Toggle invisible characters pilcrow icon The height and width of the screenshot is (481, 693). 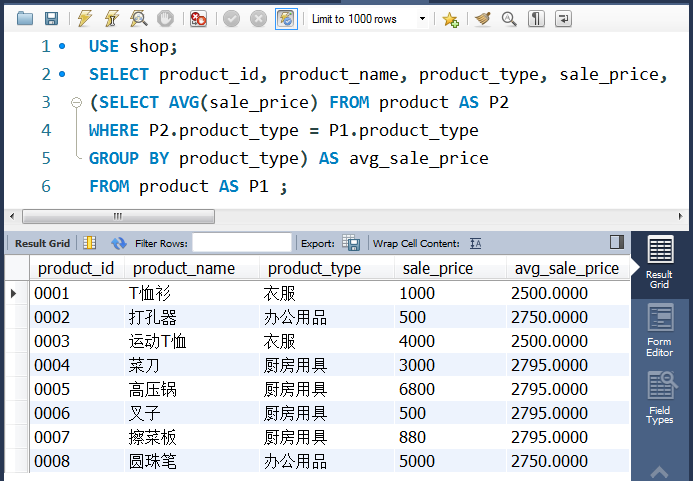point(536,19)
